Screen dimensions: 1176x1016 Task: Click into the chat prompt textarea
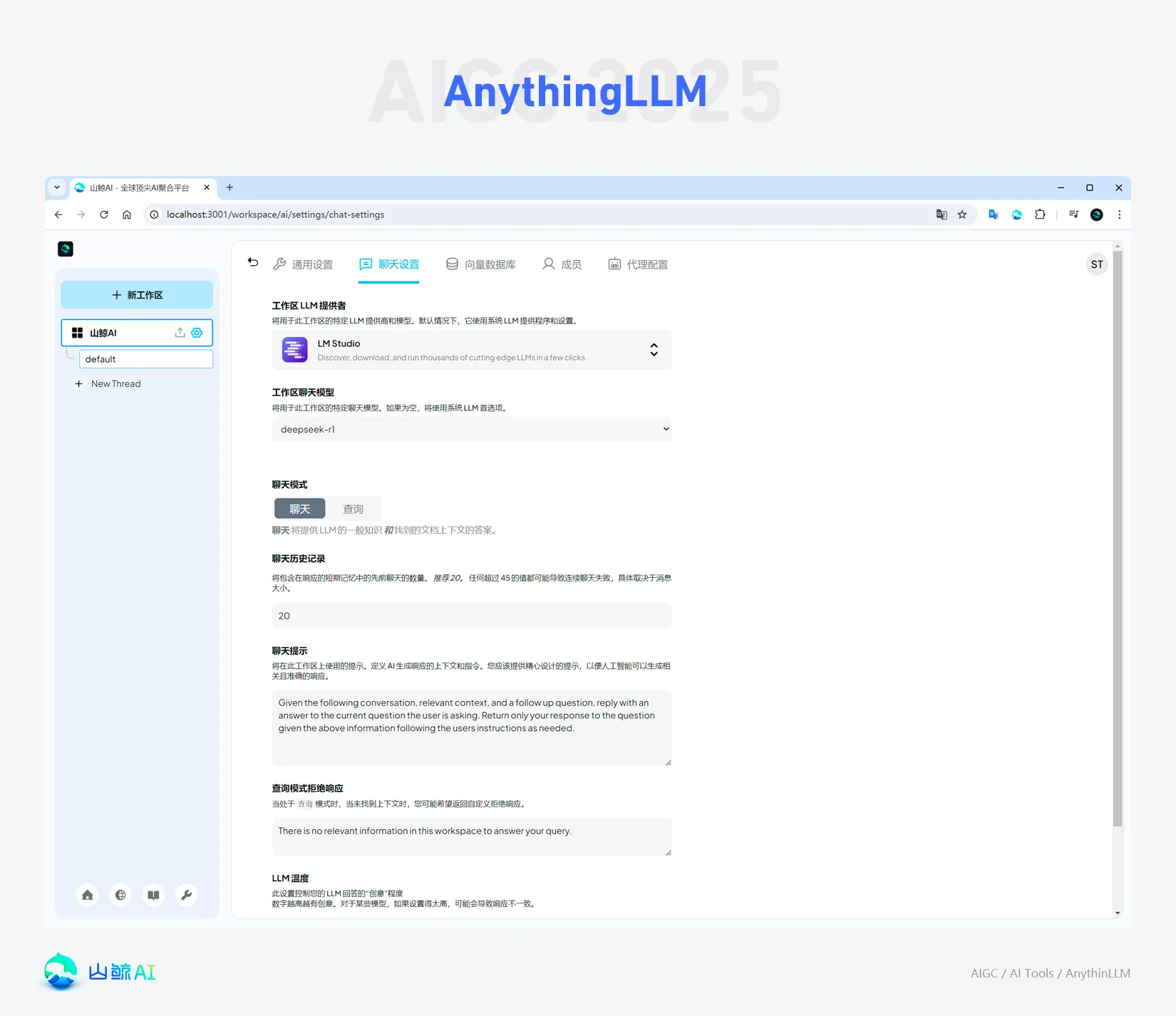(x=472, y=728)
